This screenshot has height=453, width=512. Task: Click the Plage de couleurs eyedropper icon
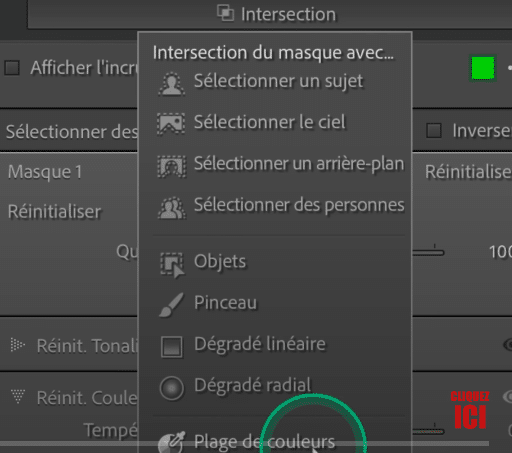pos(171,442)
